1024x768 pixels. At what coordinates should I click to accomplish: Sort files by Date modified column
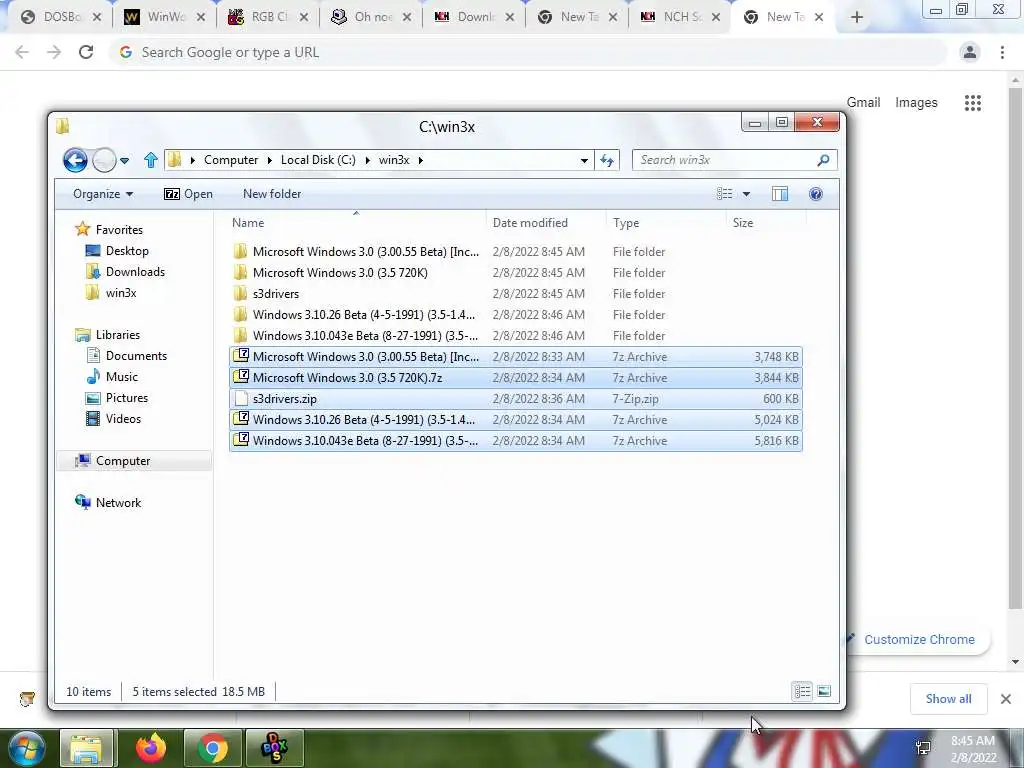tap(546, 223)
